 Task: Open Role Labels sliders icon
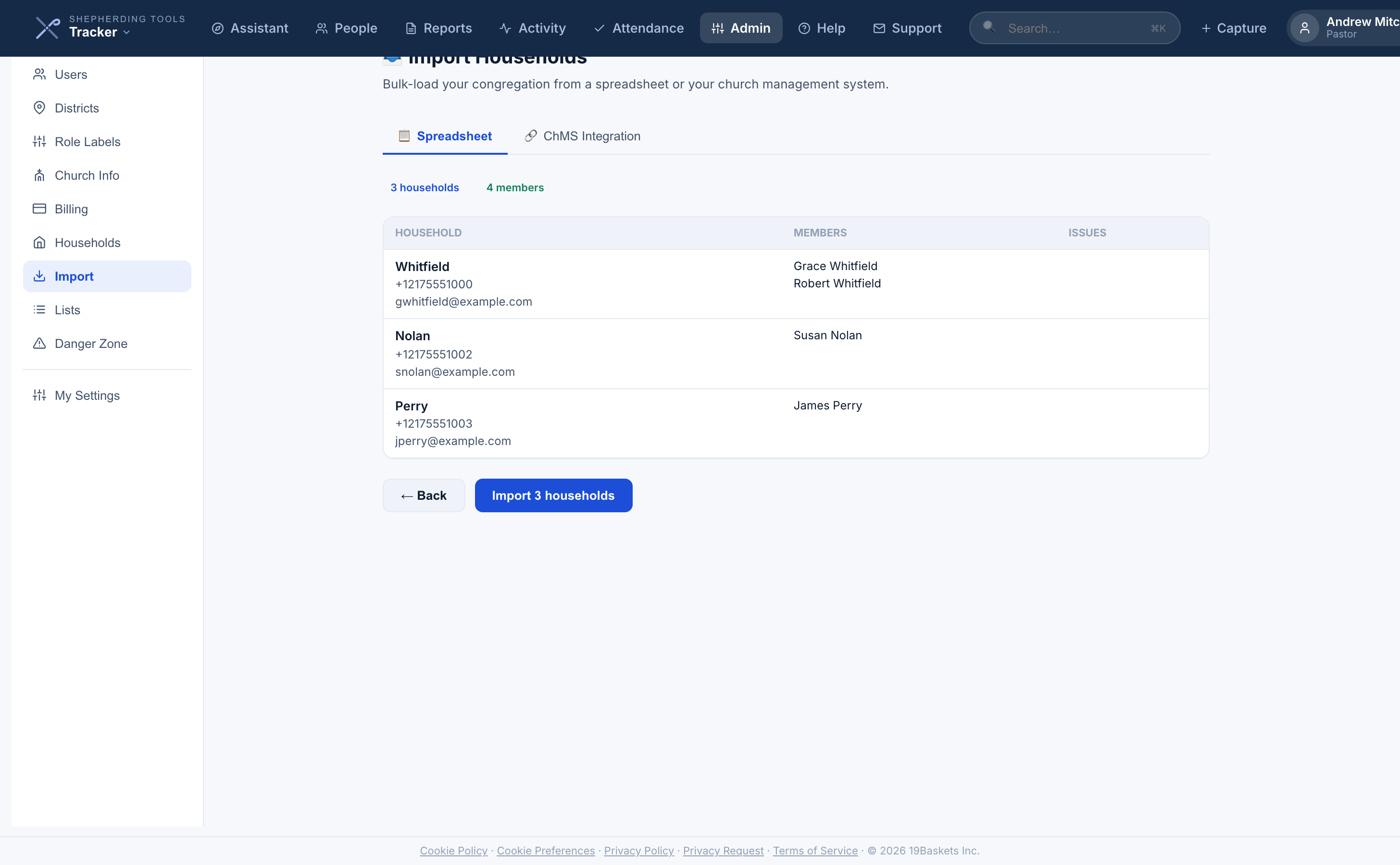[39, 141]
